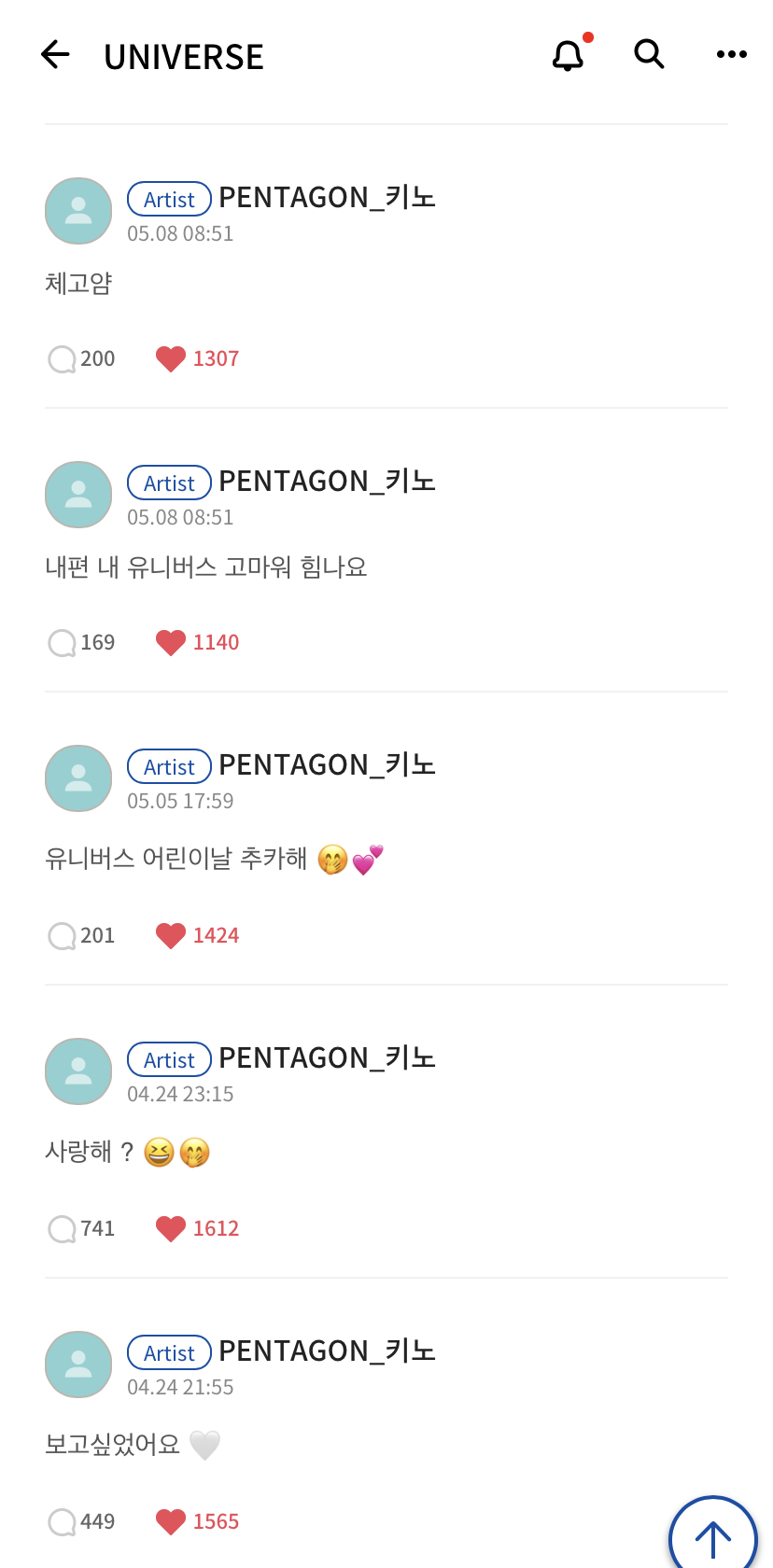
Task: Open the PENTAGON_키노 name on the 04.24 21:55 post
Action: tap(327, 1351)
